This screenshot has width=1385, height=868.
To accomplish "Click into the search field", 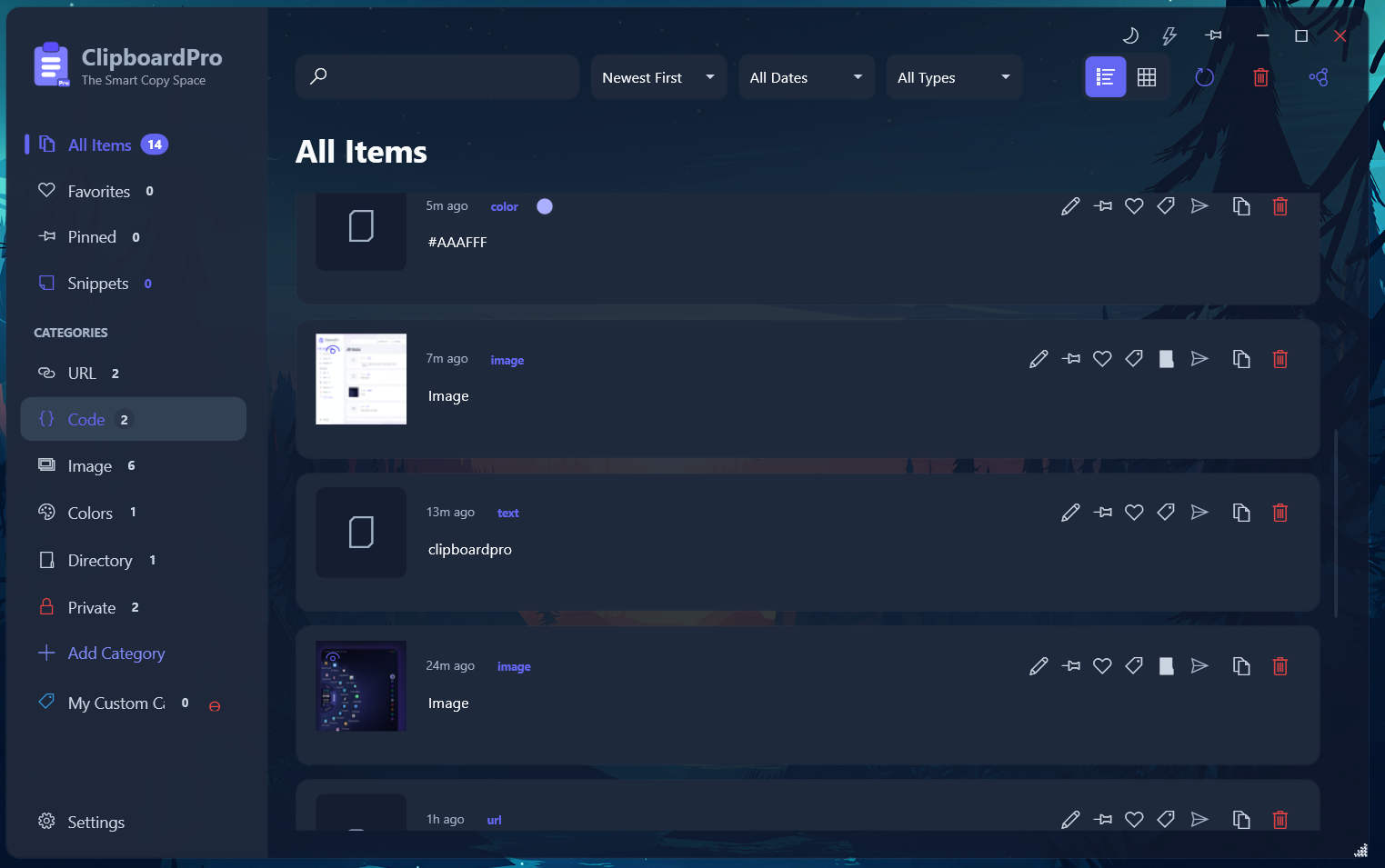I will point(437,76).
